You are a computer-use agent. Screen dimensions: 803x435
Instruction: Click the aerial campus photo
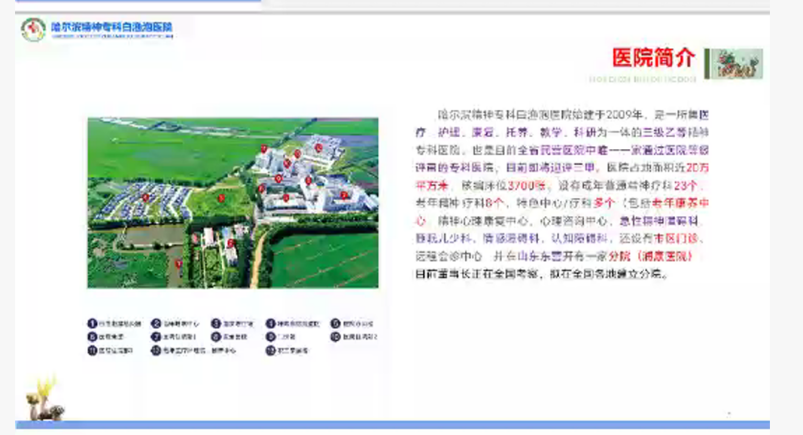click(232, 202)
